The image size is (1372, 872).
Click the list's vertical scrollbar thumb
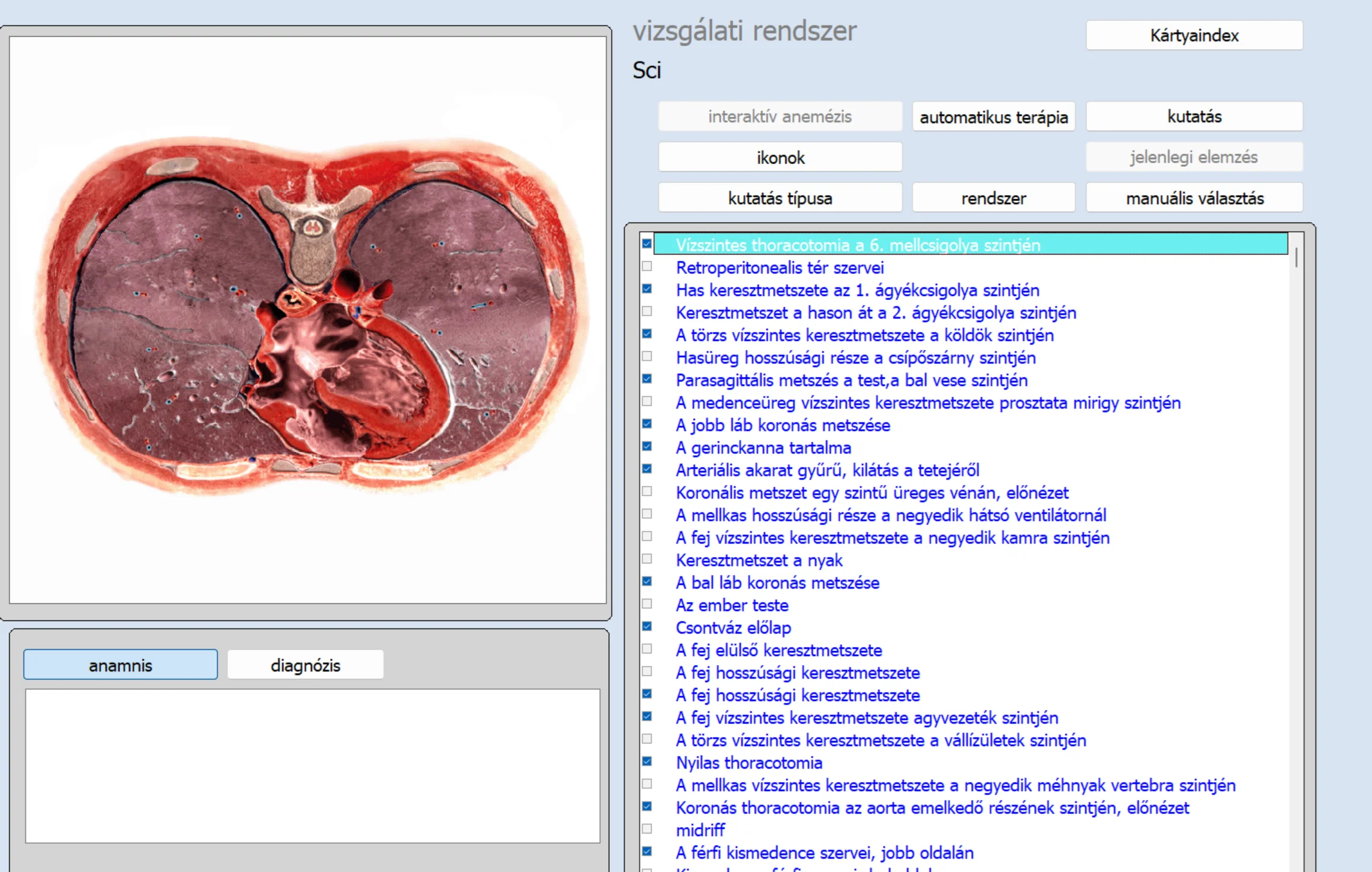tap(1296, 257)
